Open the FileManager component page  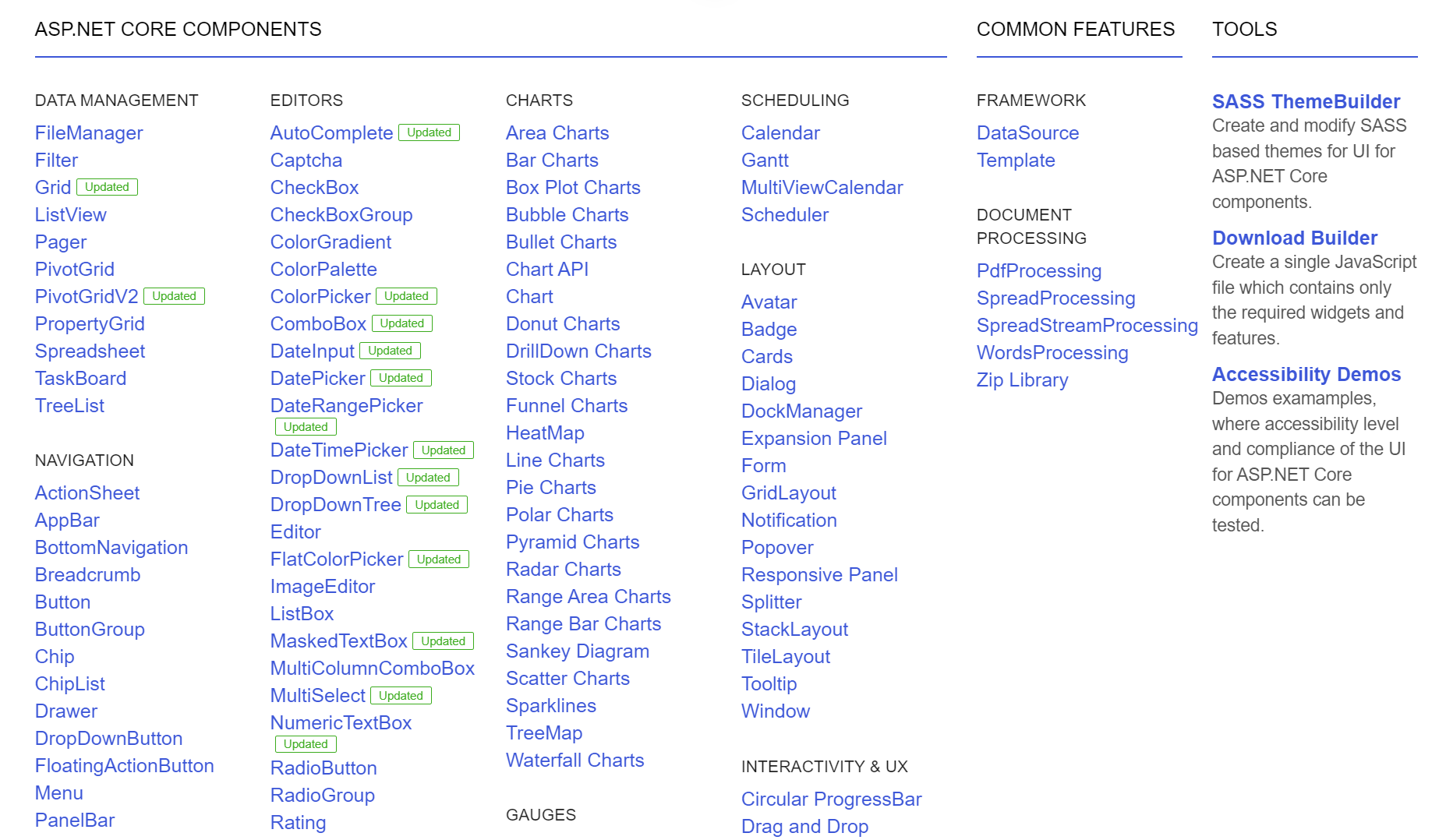pyautogui.click(x=88, y=132)
